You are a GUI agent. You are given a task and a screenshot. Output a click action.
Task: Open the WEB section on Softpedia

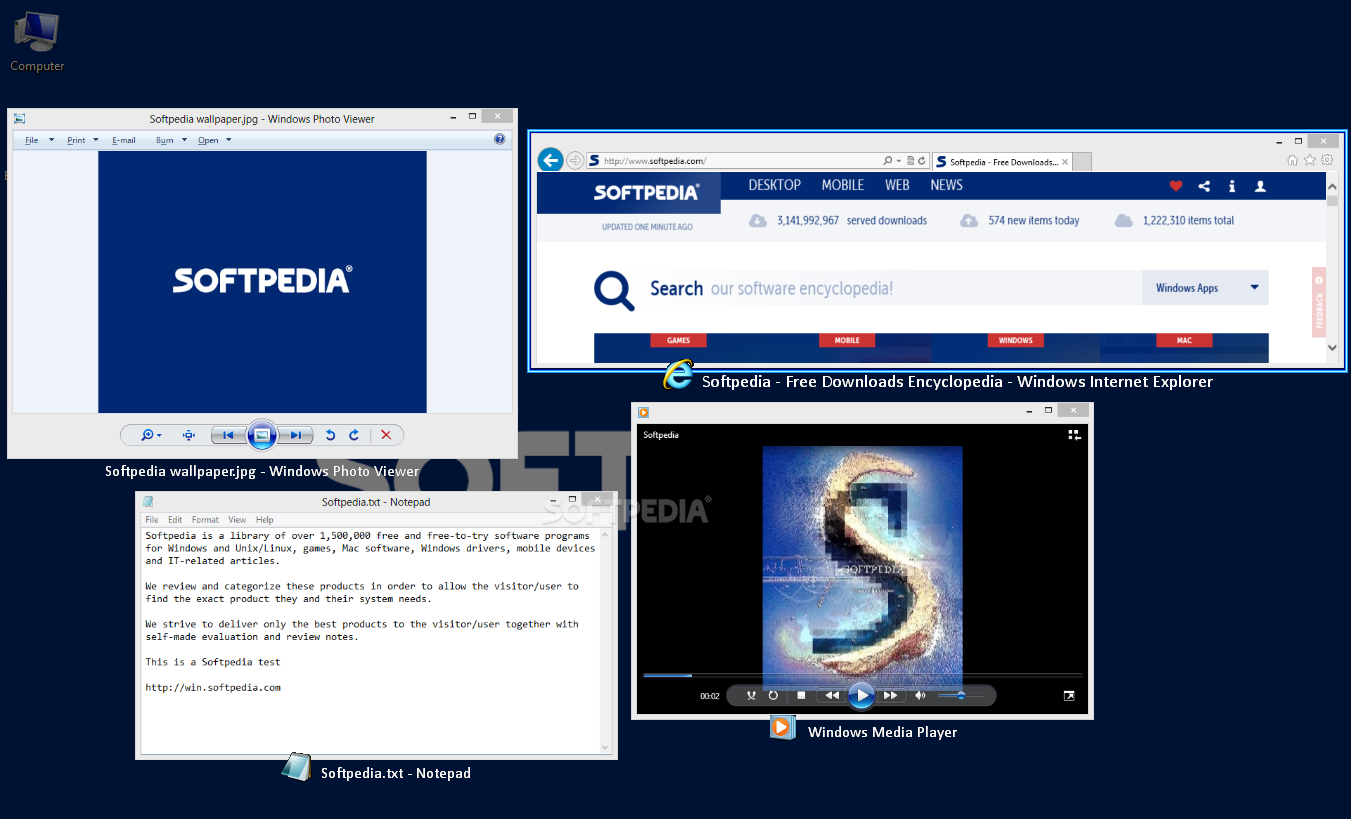click(x=897, y=185)
